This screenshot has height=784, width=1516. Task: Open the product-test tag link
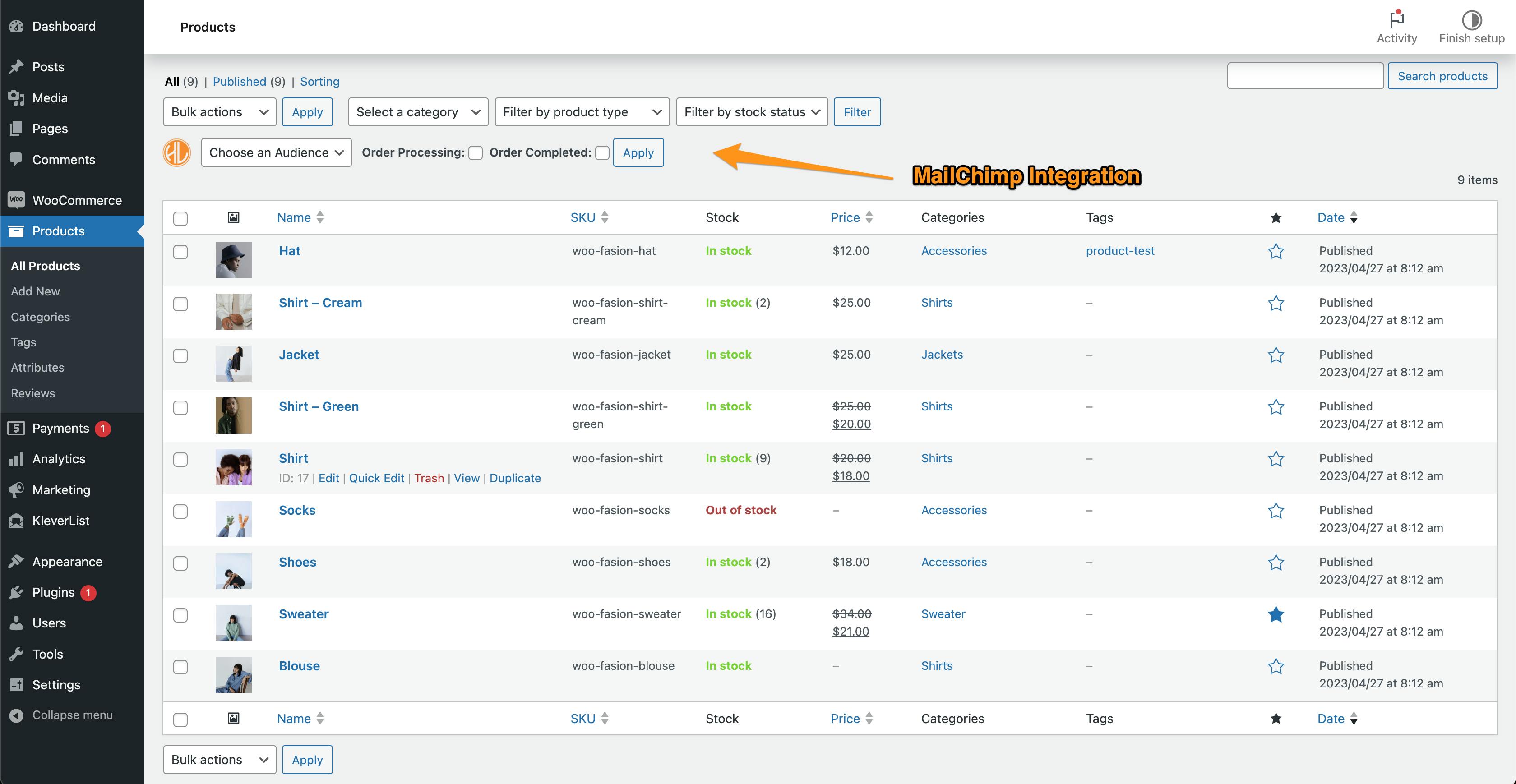tap(1120, 251)
